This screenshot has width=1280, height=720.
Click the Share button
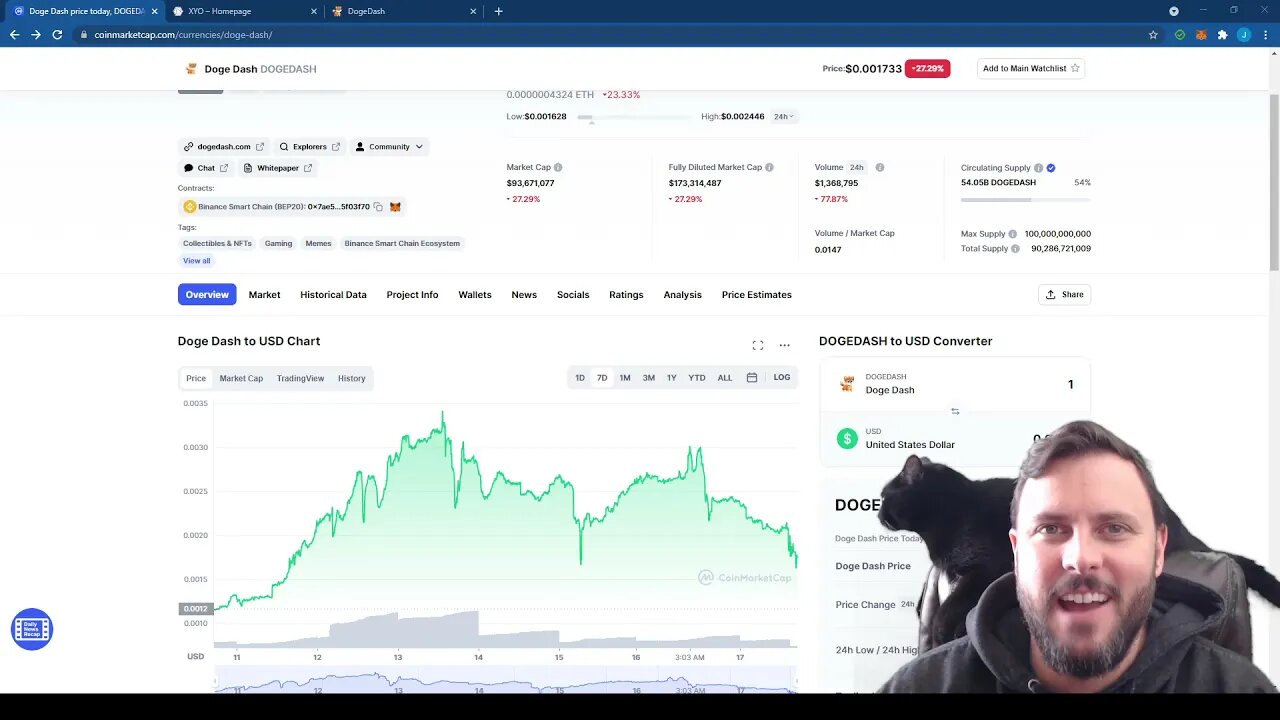(1065, 295)
